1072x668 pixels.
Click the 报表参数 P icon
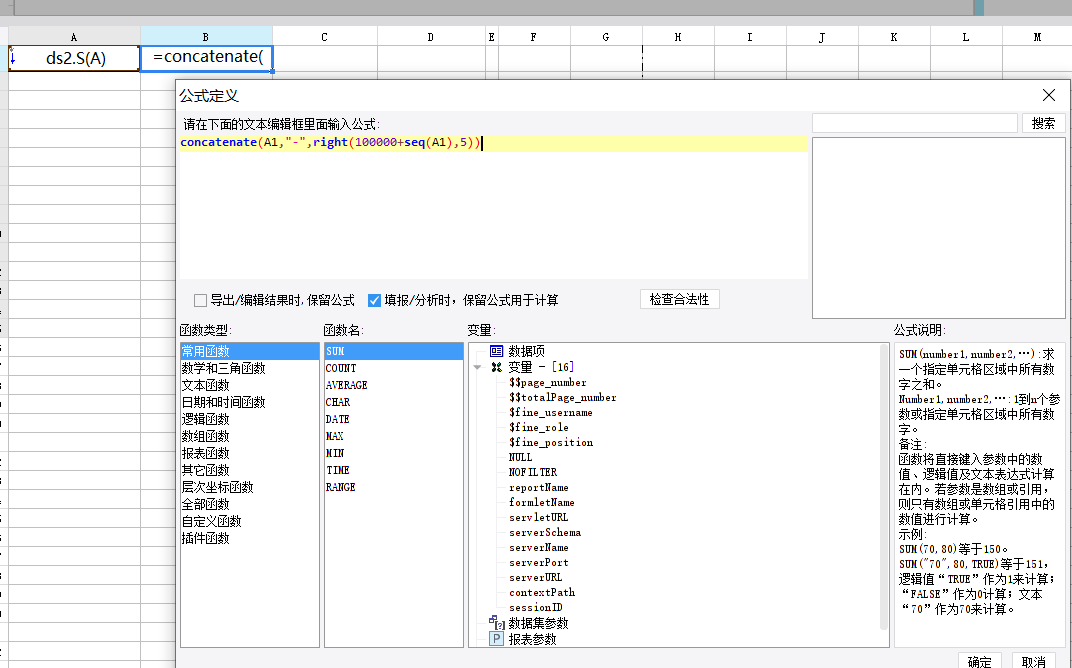click(496, 639)
